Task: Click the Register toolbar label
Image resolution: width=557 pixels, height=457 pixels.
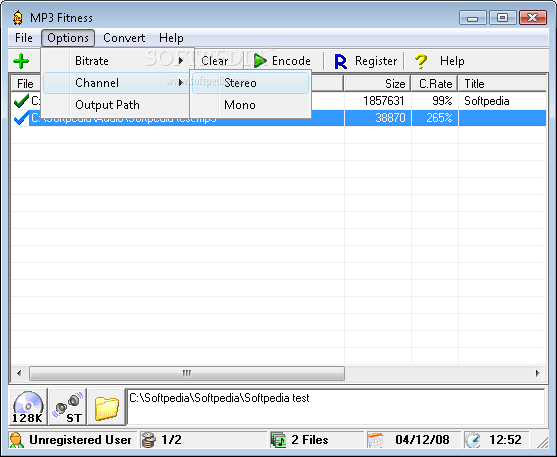Action: pos(376,61)
